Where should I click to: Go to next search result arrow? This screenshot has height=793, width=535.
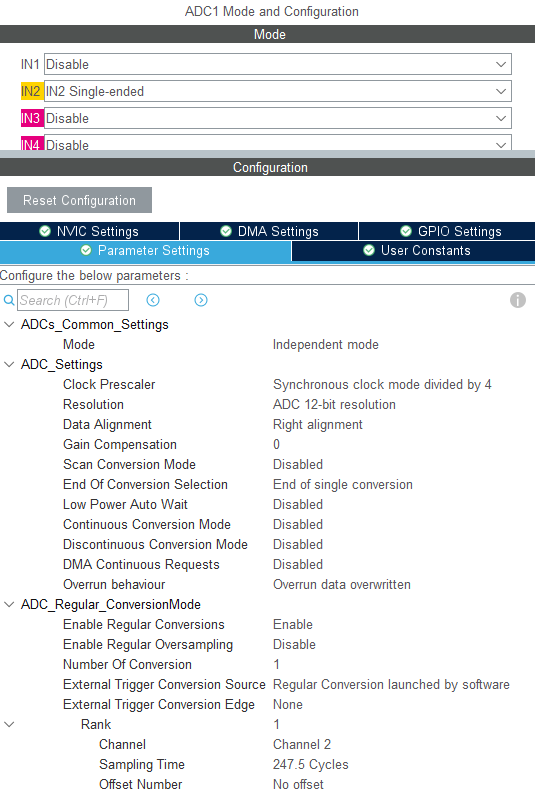tap(201, 300)
